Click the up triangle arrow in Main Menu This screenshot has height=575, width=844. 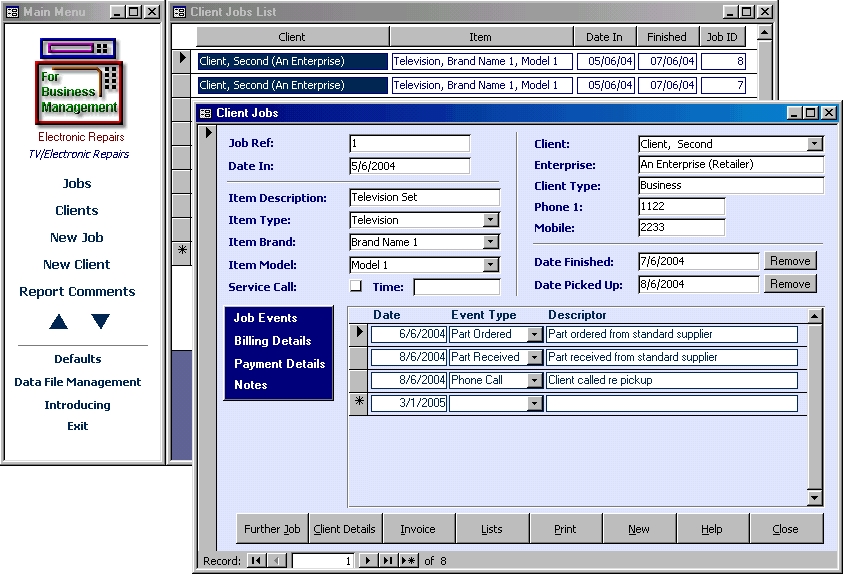point(59,322)
